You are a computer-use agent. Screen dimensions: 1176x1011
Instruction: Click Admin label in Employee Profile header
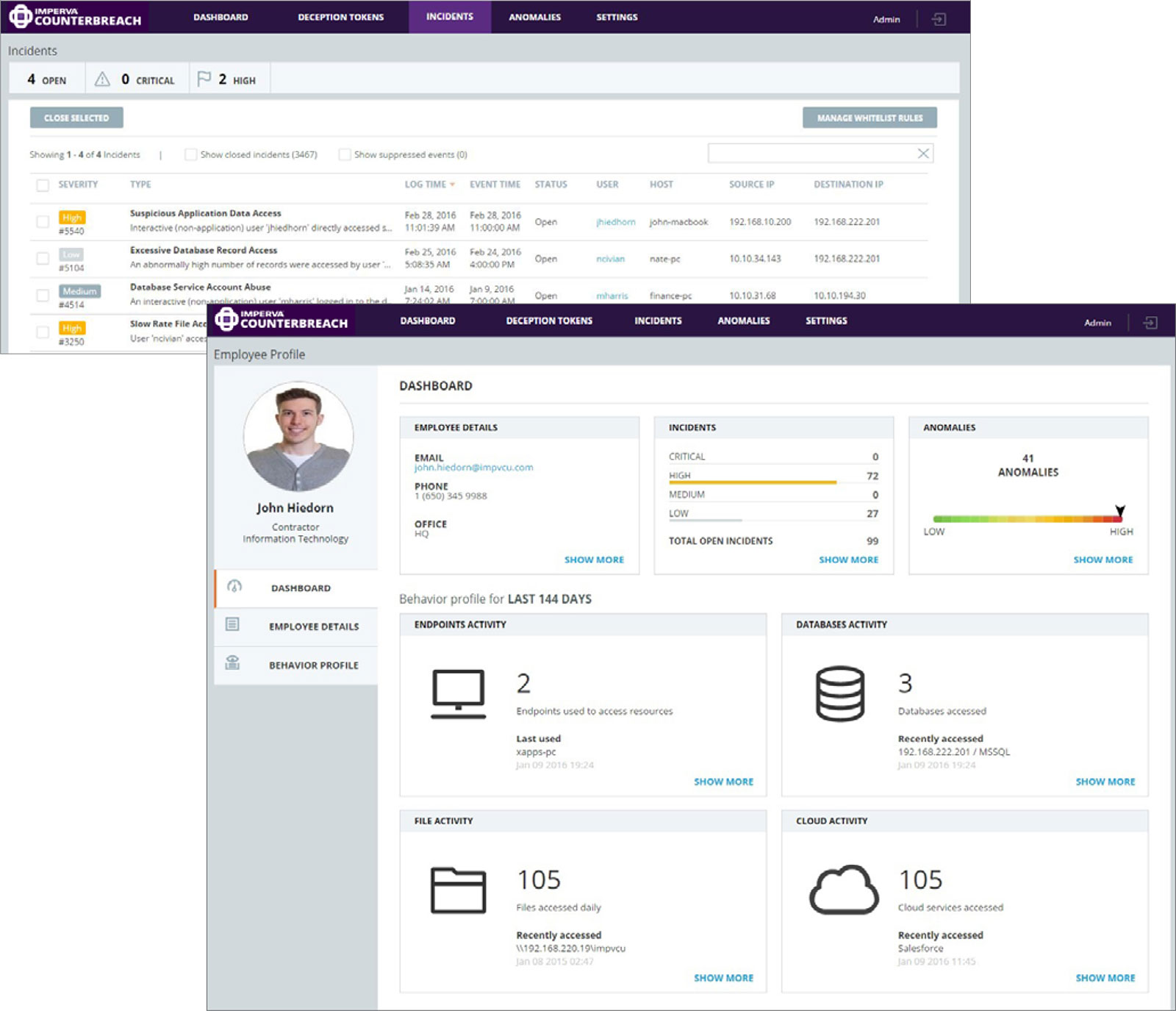[1097, 323]
